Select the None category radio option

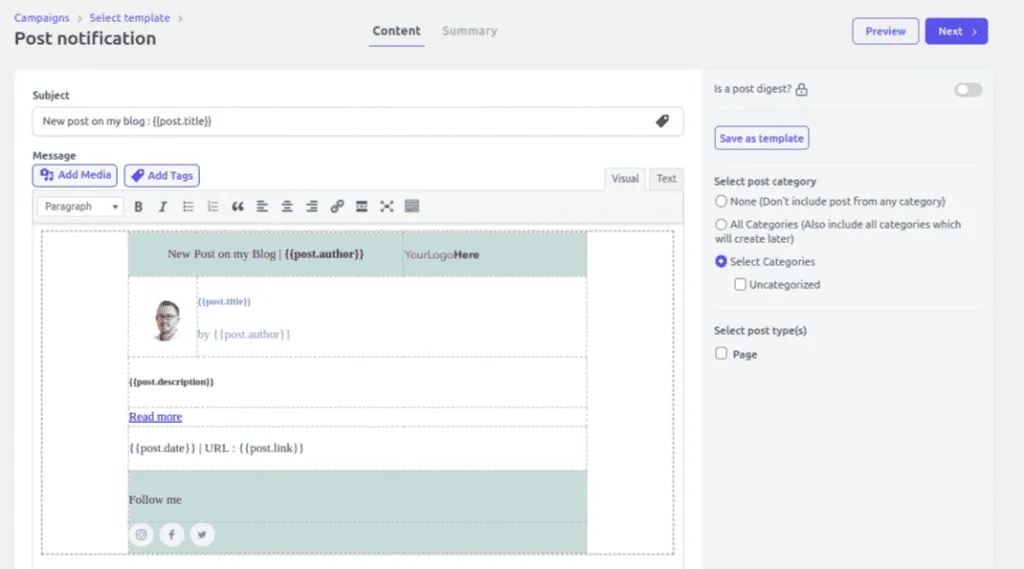point(721,201)
